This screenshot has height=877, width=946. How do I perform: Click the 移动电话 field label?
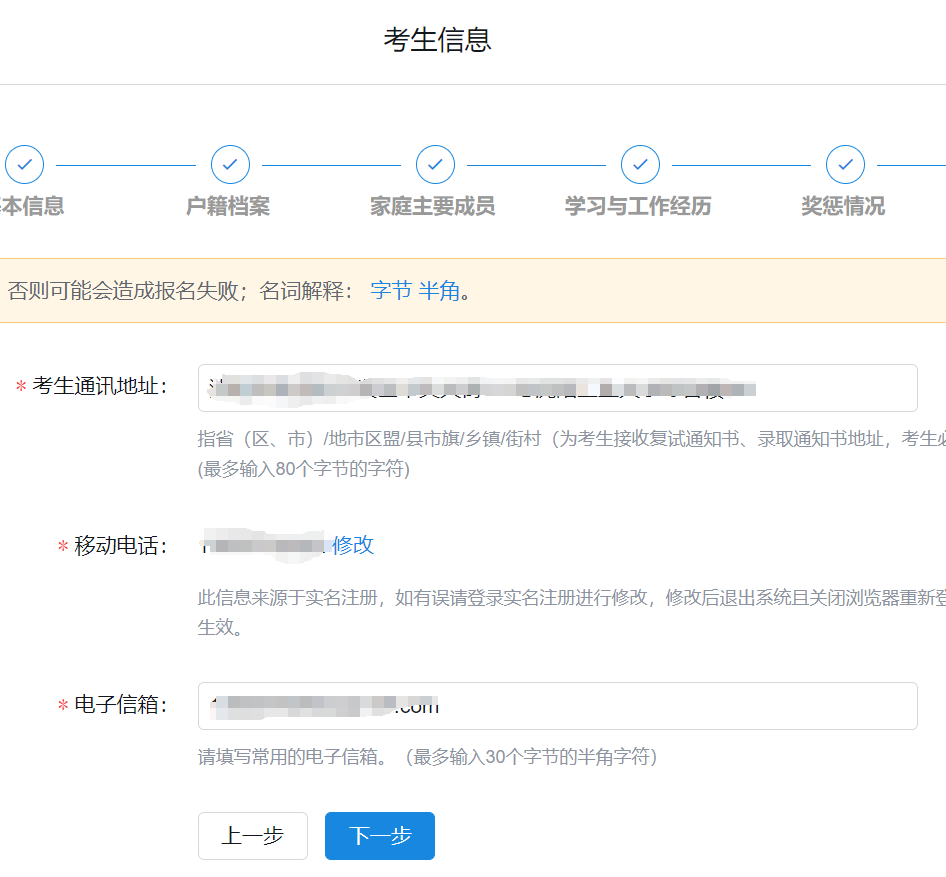point(121,545)
